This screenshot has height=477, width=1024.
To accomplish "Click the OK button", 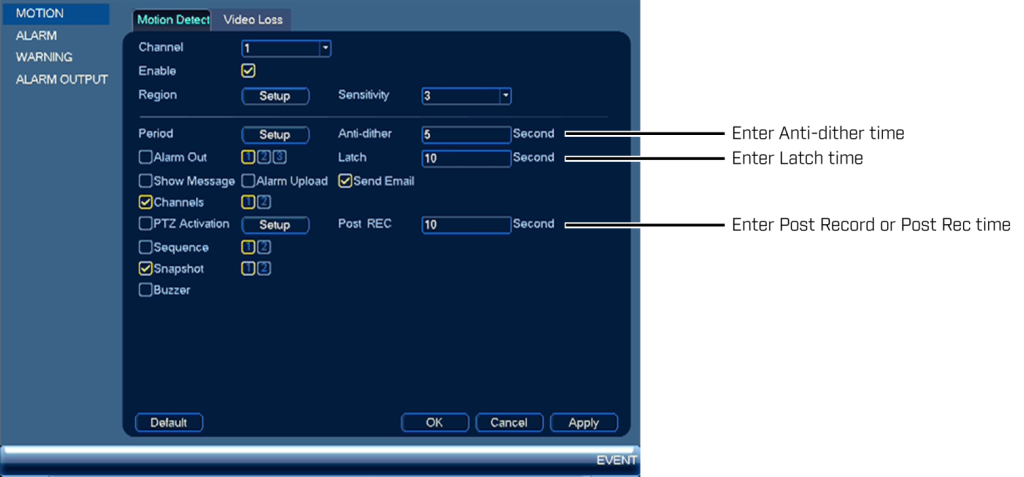I will (x=434, y=423).
